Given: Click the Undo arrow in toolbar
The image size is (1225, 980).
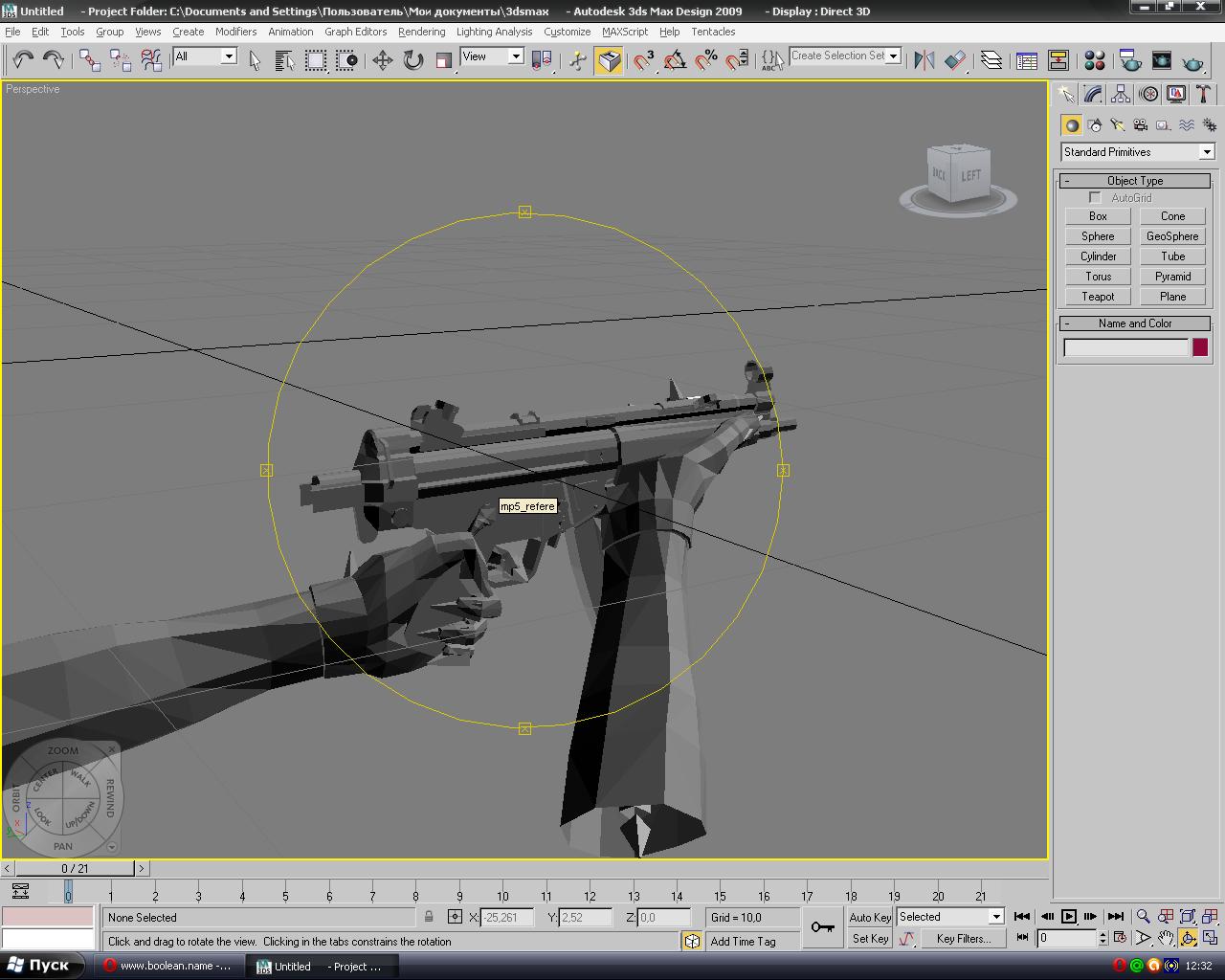Looking at the screenshot, I should [22, 60].
